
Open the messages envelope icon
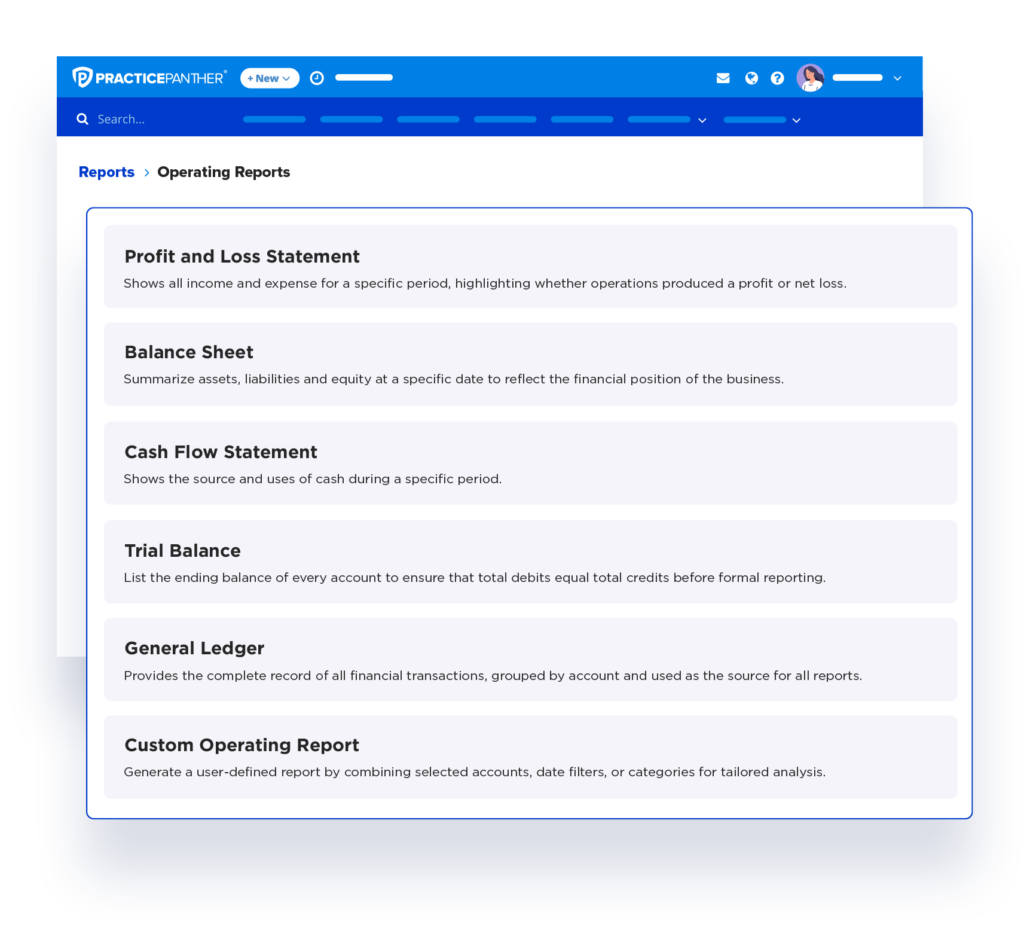723,77
